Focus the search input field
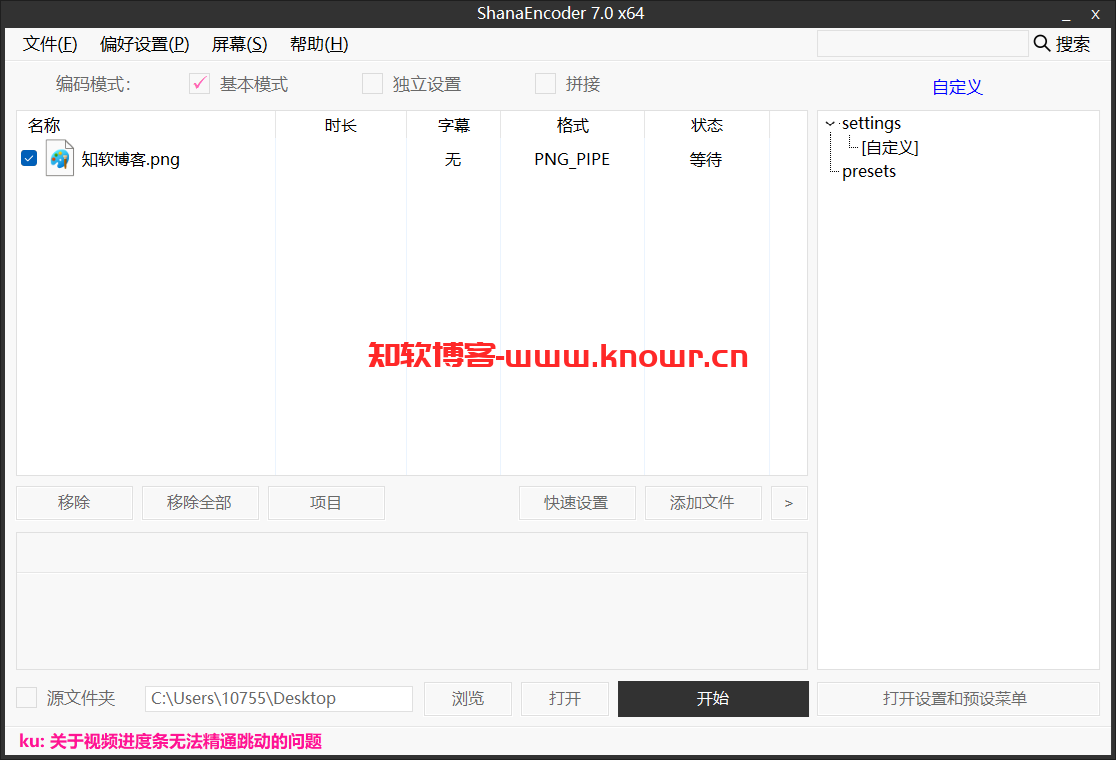The width and height of the screenshot is (1116, 760). point(922,43)
